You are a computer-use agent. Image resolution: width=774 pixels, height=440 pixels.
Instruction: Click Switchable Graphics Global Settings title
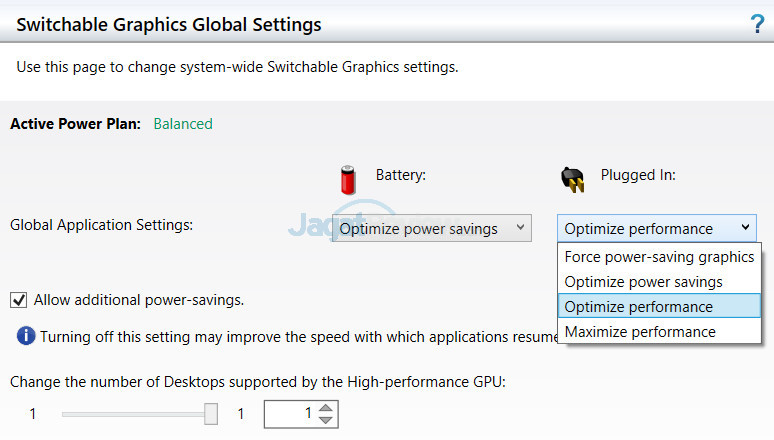pyautogui.click(x=169, y=24)
